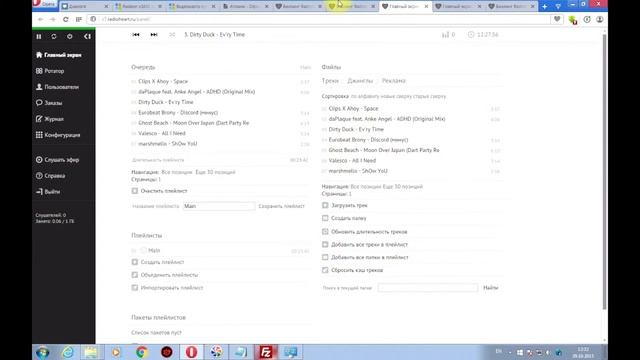
Task: Tick the Очистить плейлист checkbox
Action: pos(135,191)
